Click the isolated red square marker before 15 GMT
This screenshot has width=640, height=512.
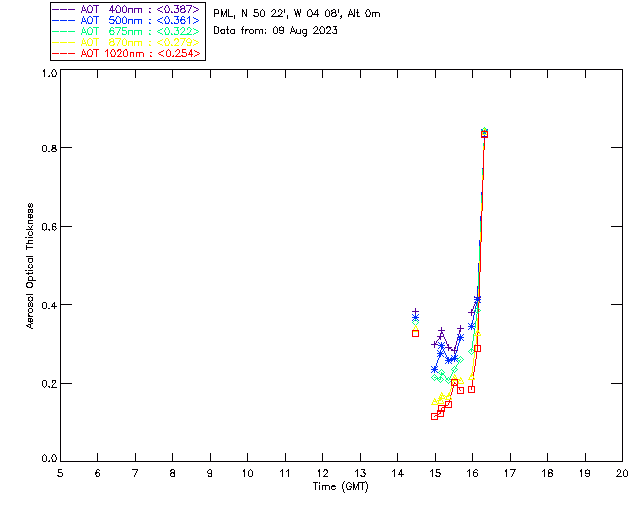[x=416, y=334]
